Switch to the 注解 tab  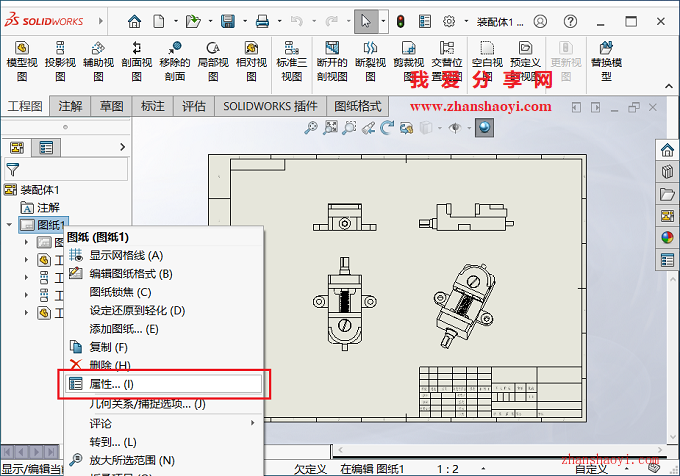pos(70,106)
